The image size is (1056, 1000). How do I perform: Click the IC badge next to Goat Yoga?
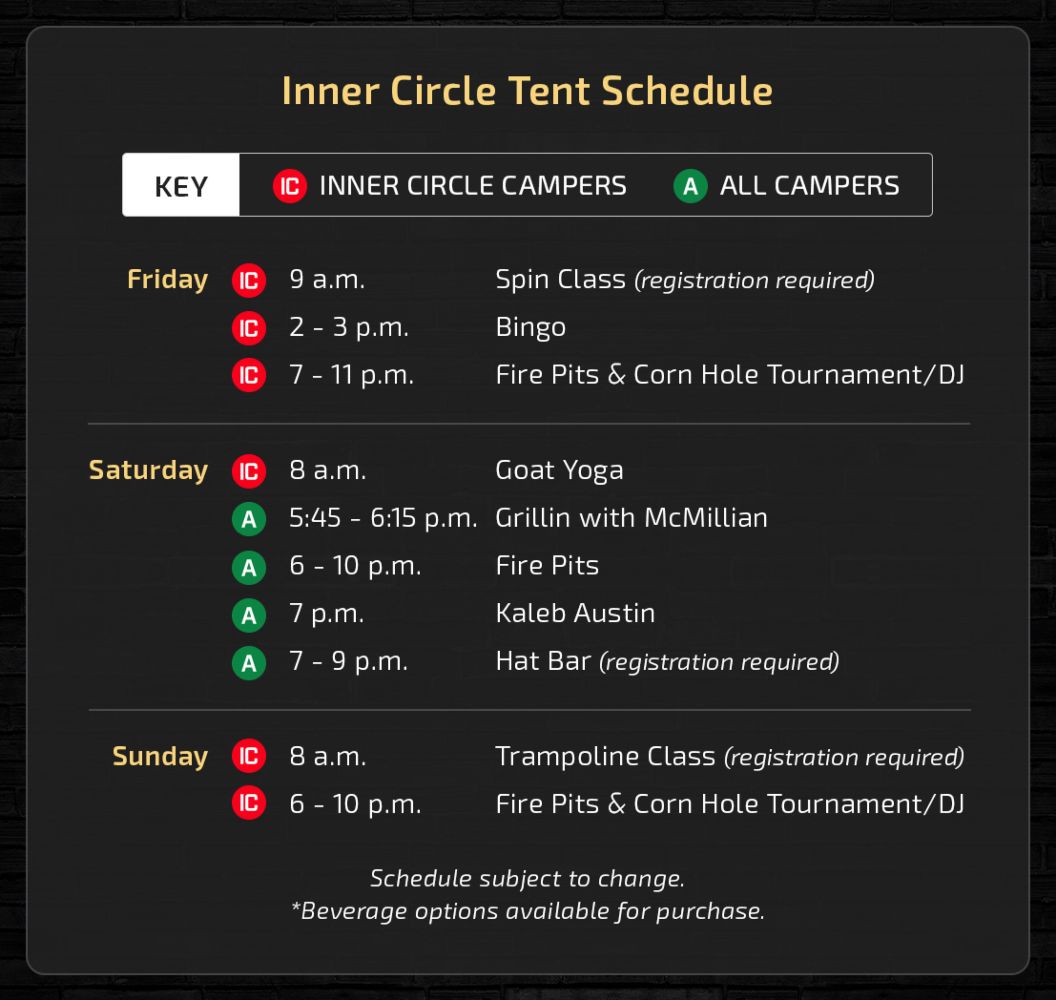coord(249,471)
